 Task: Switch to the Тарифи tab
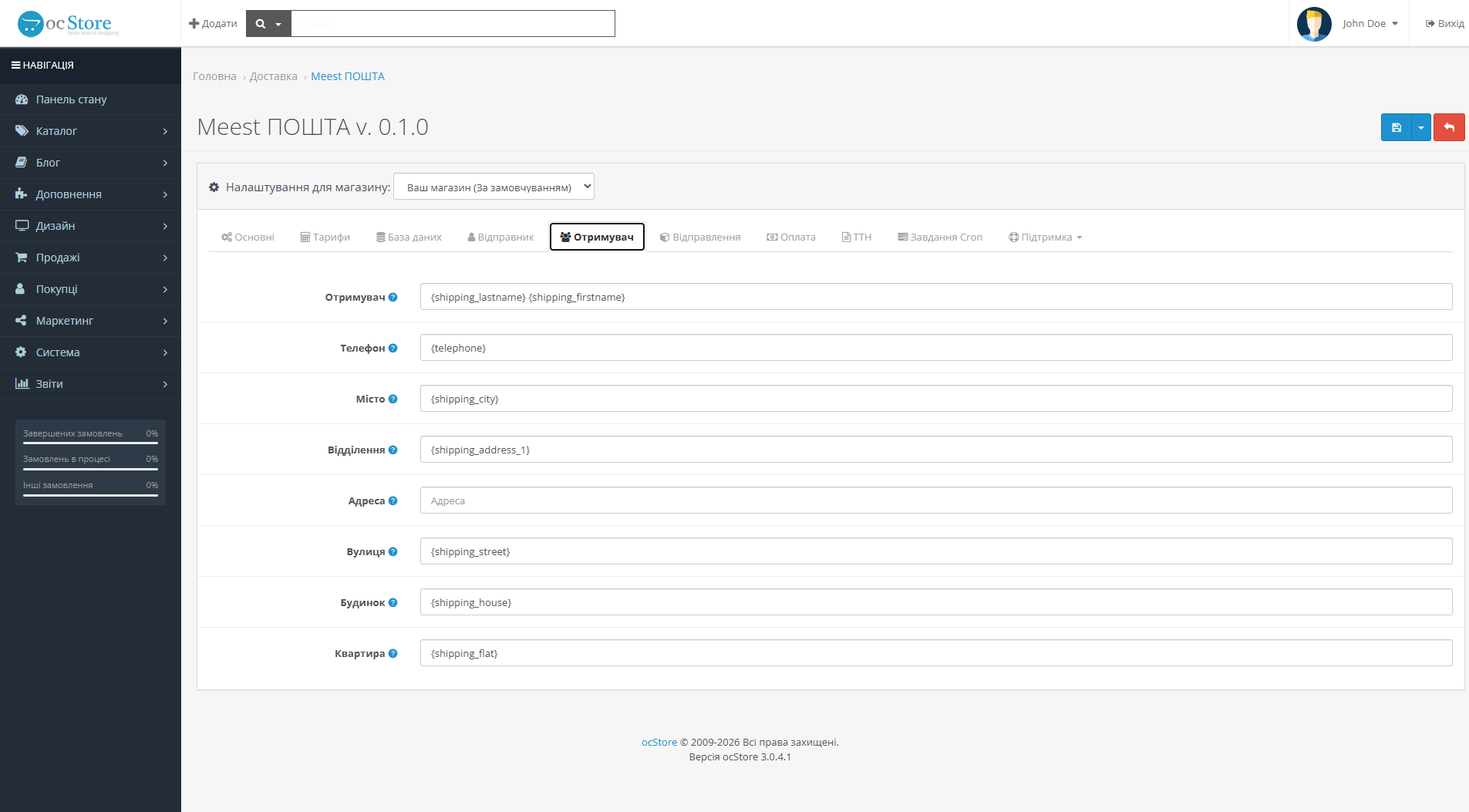tap(325, 238)
